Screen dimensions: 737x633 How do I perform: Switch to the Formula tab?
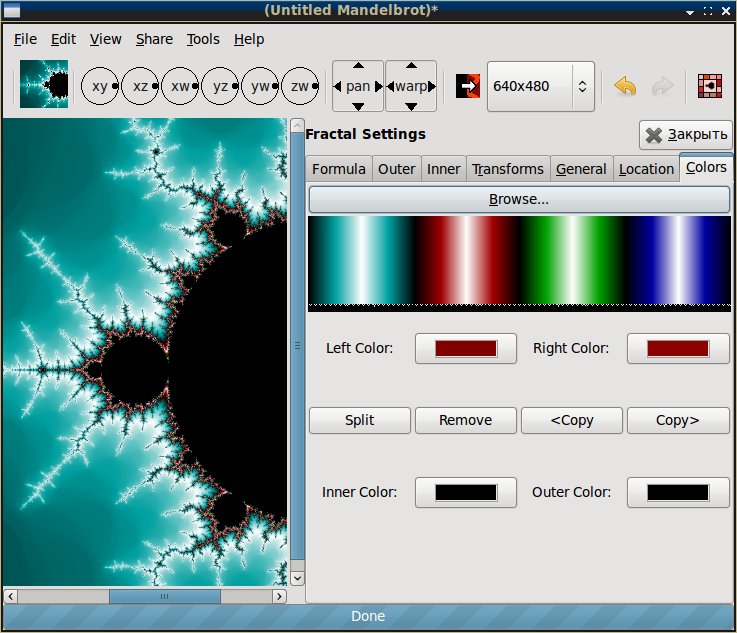(339, 169)
